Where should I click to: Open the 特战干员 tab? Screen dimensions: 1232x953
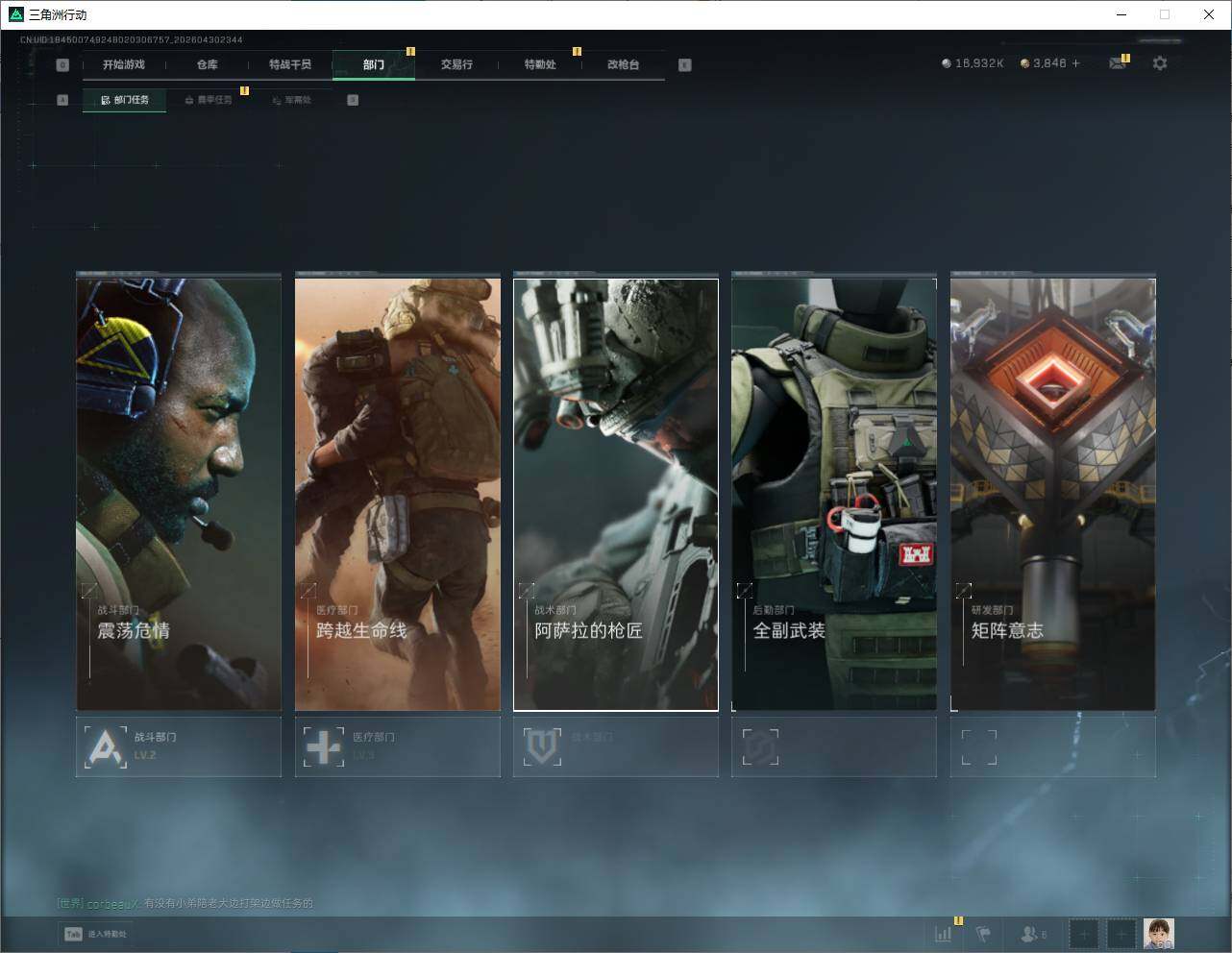tap(290, 64)
